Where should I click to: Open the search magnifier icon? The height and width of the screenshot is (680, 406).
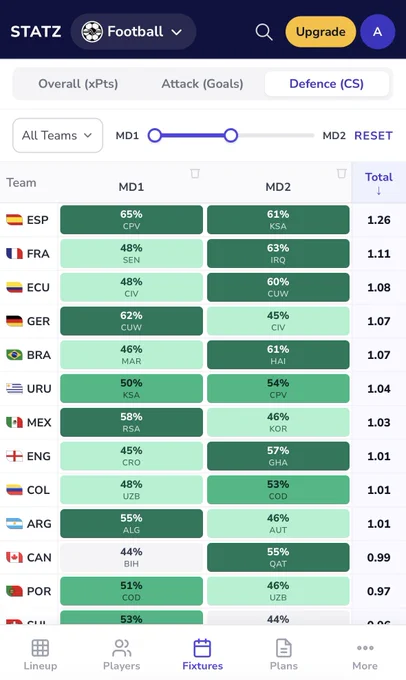[264, 32]
